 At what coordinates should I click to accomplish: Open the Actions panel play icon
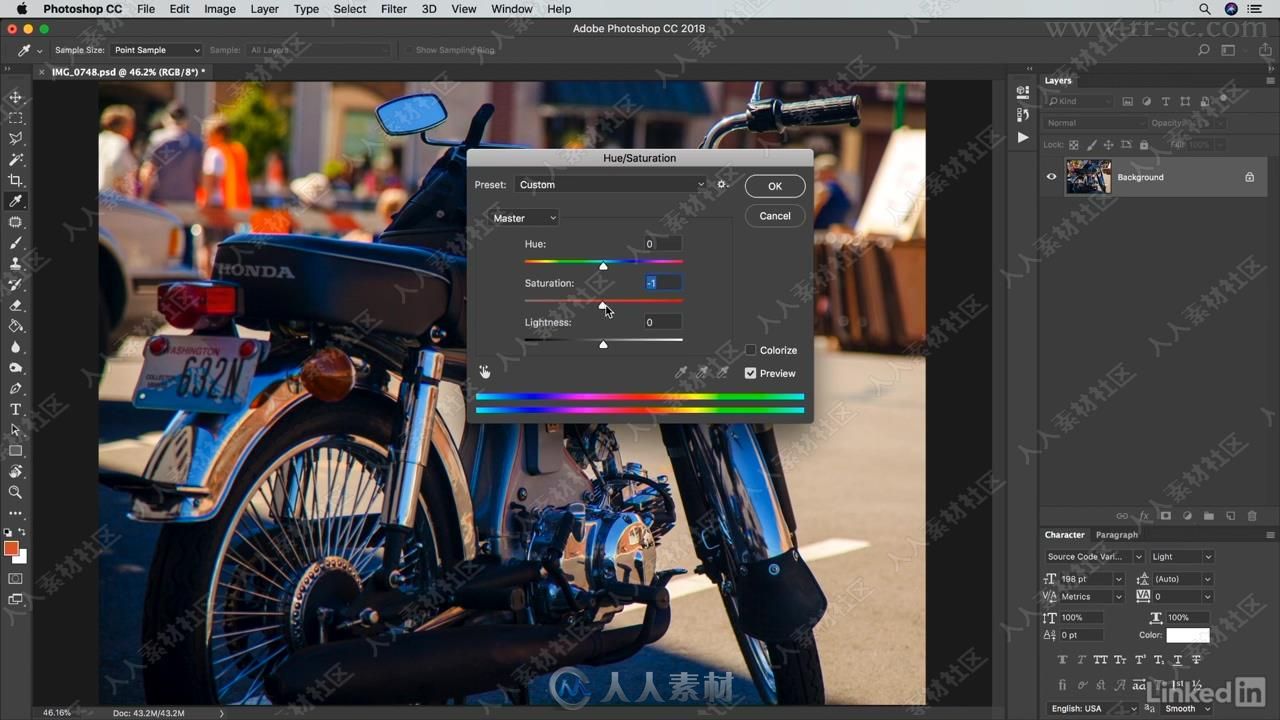click(1022, 137)
